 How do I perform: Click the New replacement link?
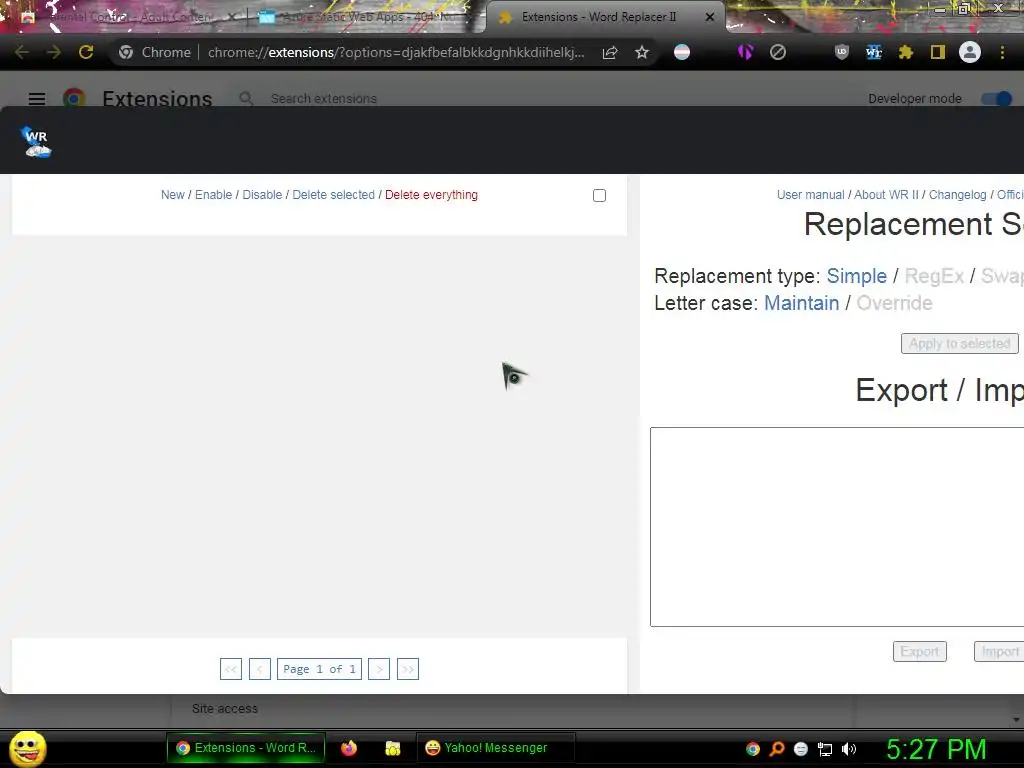pyautogui.click(x=172, y=195)
